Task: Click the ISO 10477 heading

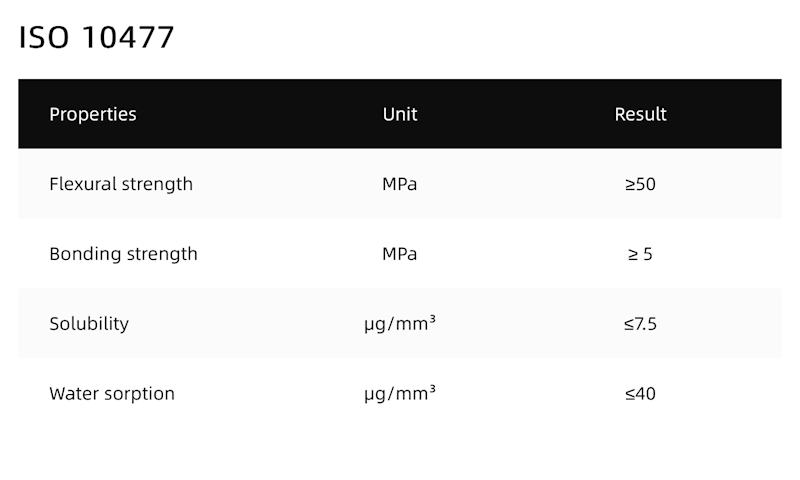Action: point(97,38)
